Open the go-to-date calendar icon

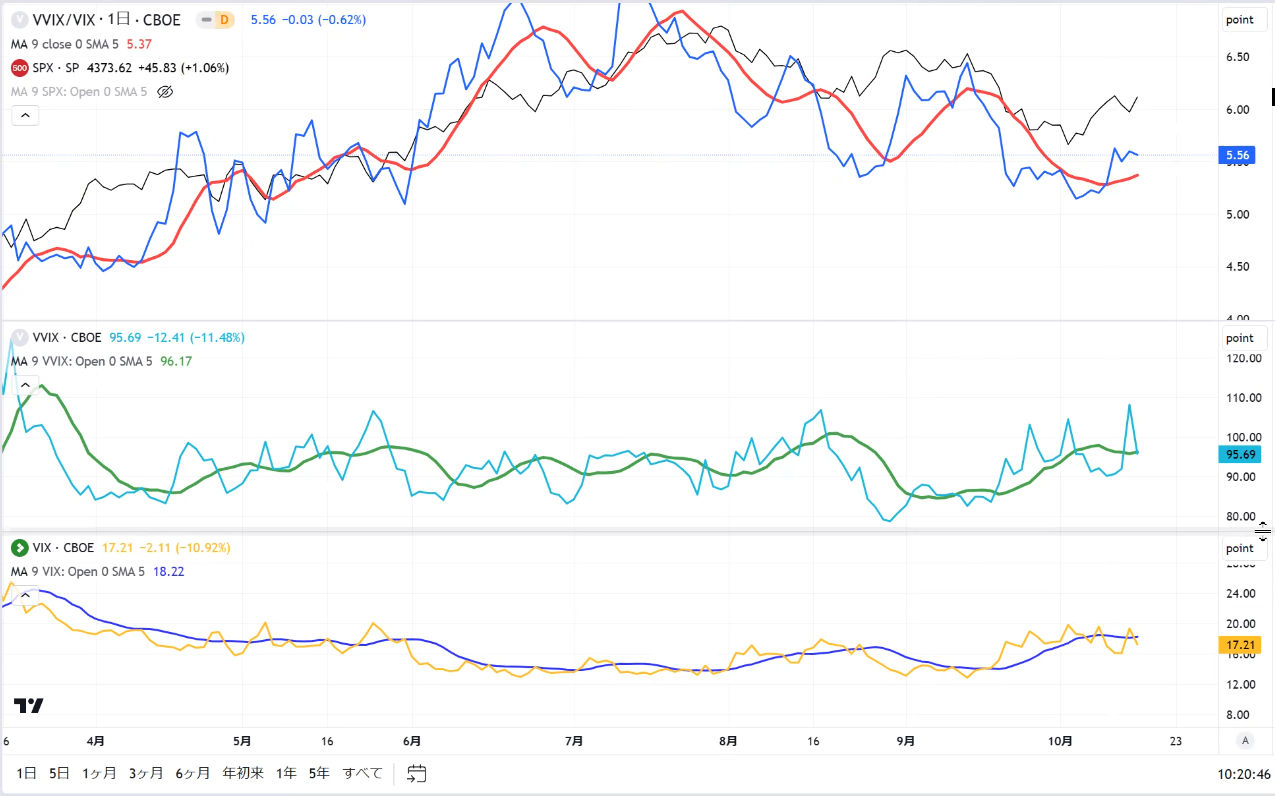click(417, 773)
